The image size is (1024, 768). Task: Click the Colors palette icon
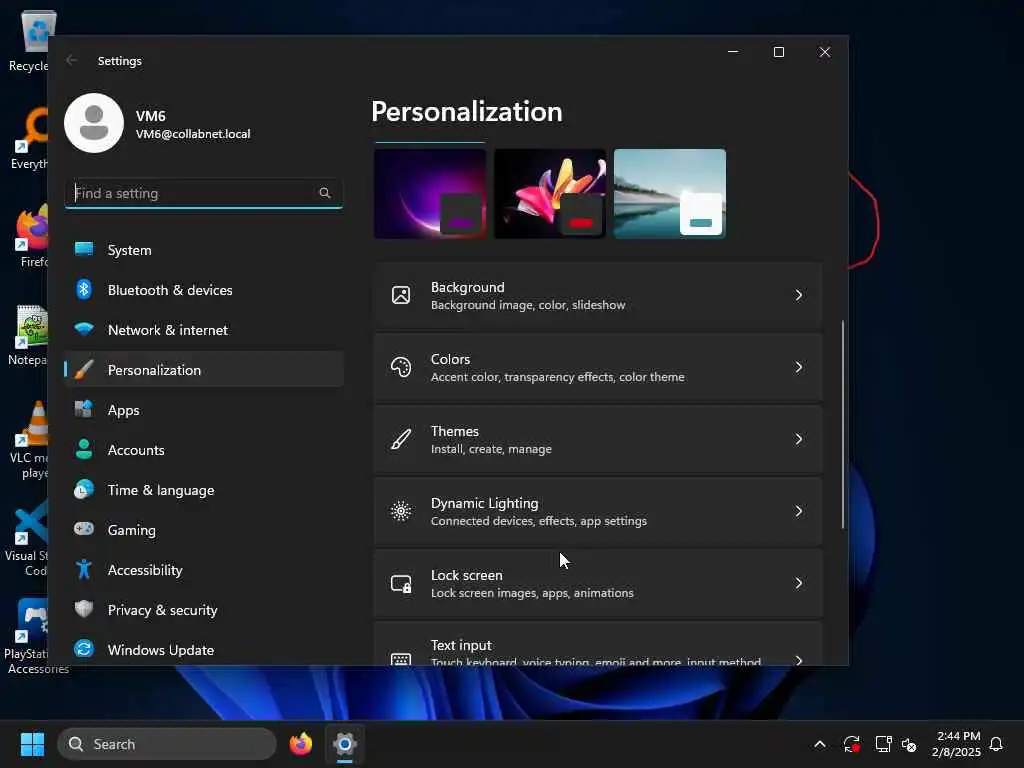point(401,367)
